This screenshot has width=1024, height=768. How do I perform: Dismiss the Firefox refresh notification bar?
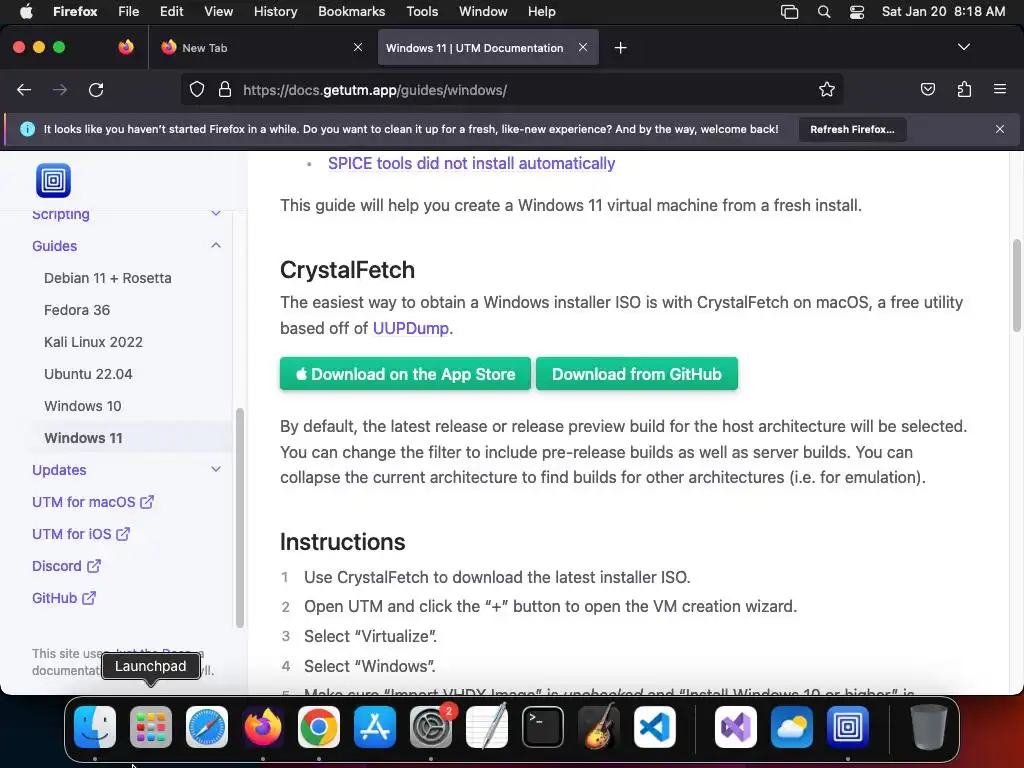[1000, 129]
